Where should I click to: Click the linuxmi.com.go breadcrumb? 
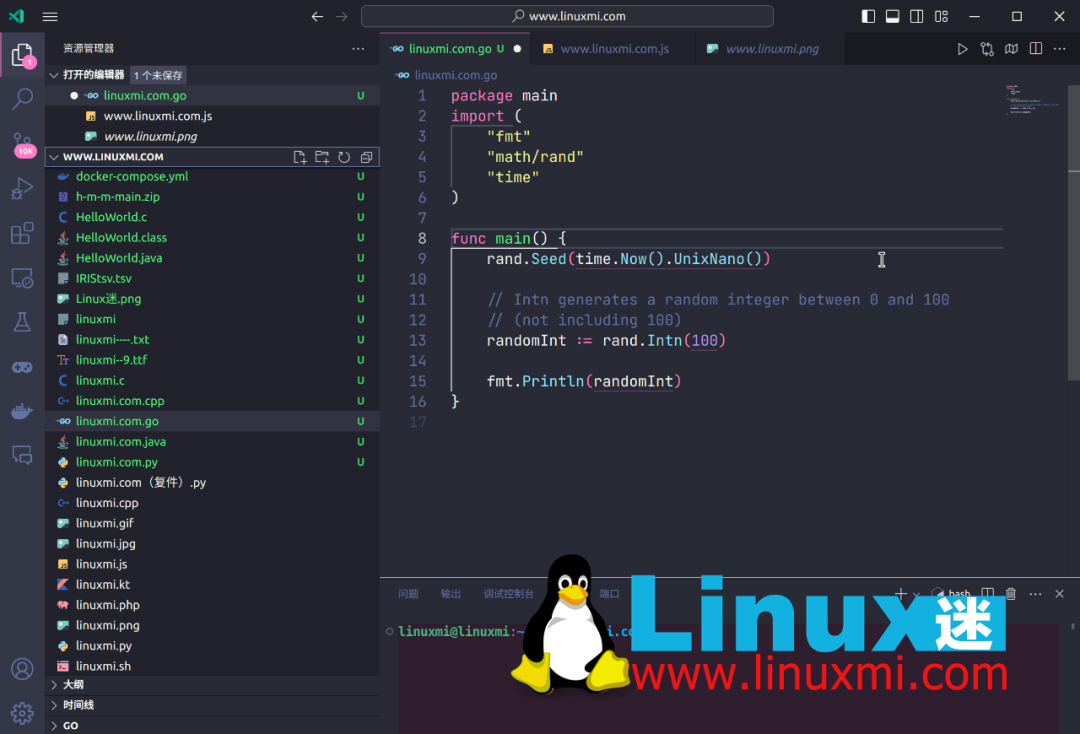coord(455,75)
